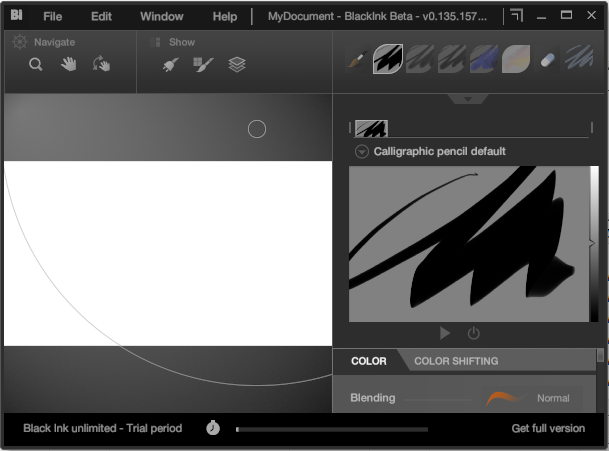Select the Rotate canvas hand tool
This screenshot has height=451, width=609.
click(101, 64)
